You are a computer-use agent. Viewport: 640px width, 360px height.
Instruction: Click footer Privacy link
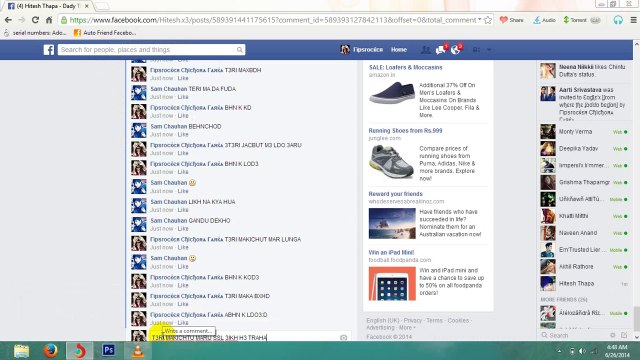(x=413, y=320)
